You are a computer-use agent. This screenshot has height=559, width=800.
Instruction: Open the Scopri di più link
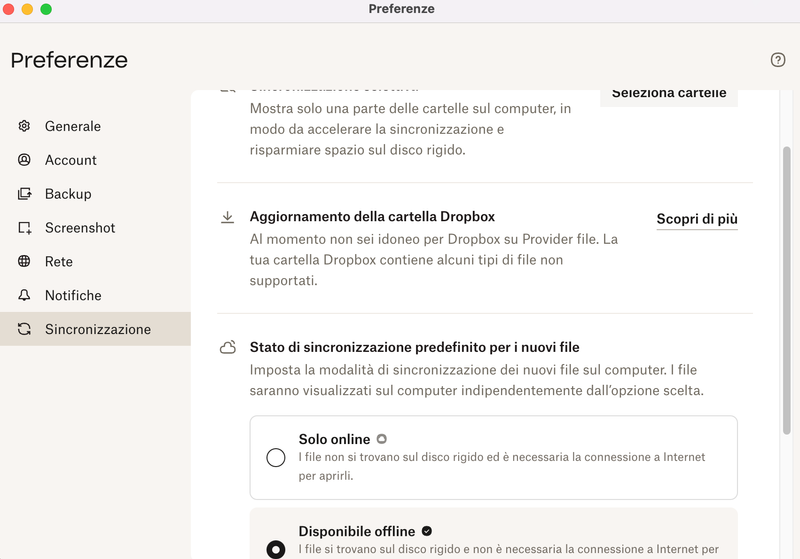[x=697, y=219]
